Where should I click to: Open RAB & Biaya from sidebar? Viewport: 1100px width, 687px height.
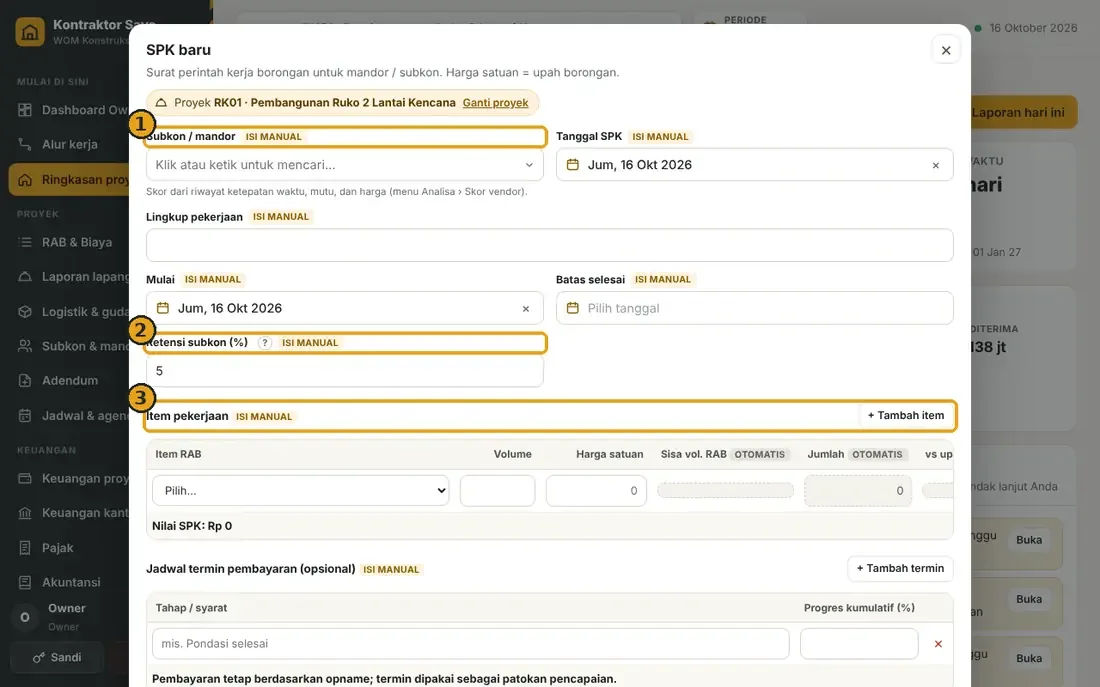pos(69,242)
